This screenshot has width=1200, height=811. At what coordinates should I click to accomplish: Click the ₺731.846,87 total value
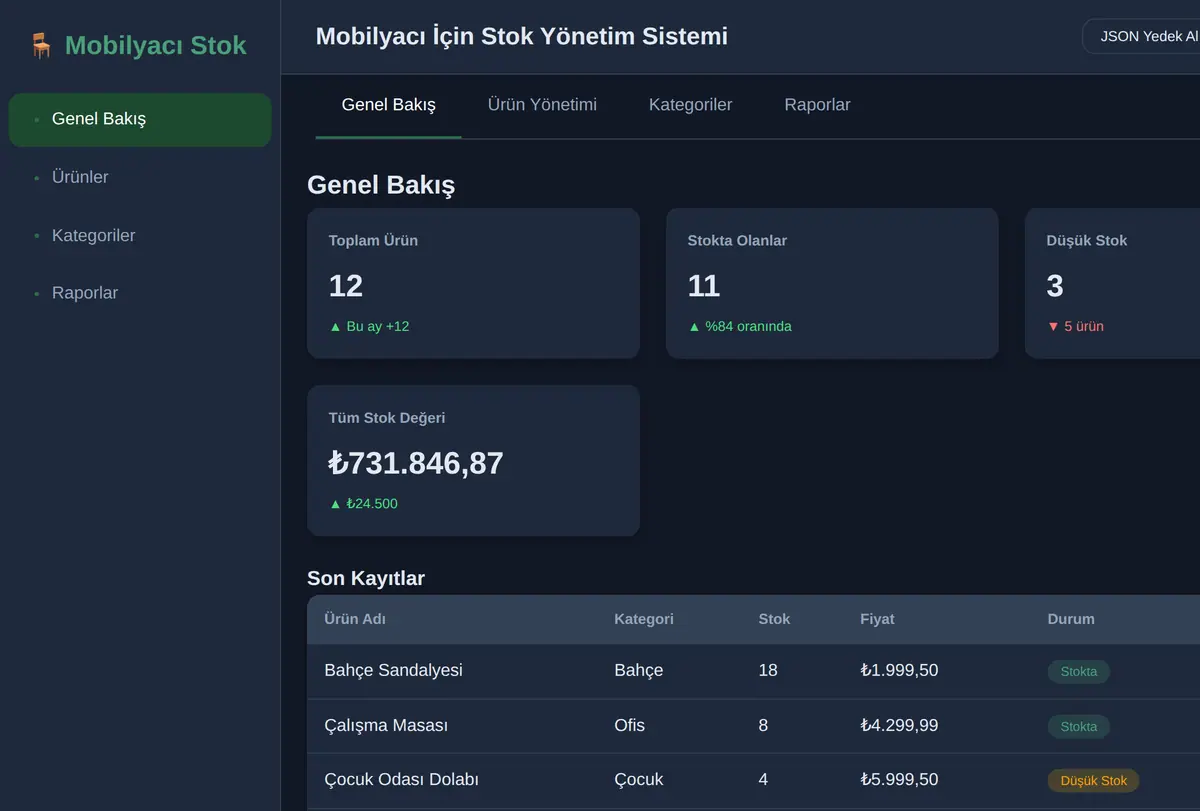click(416, 463)
